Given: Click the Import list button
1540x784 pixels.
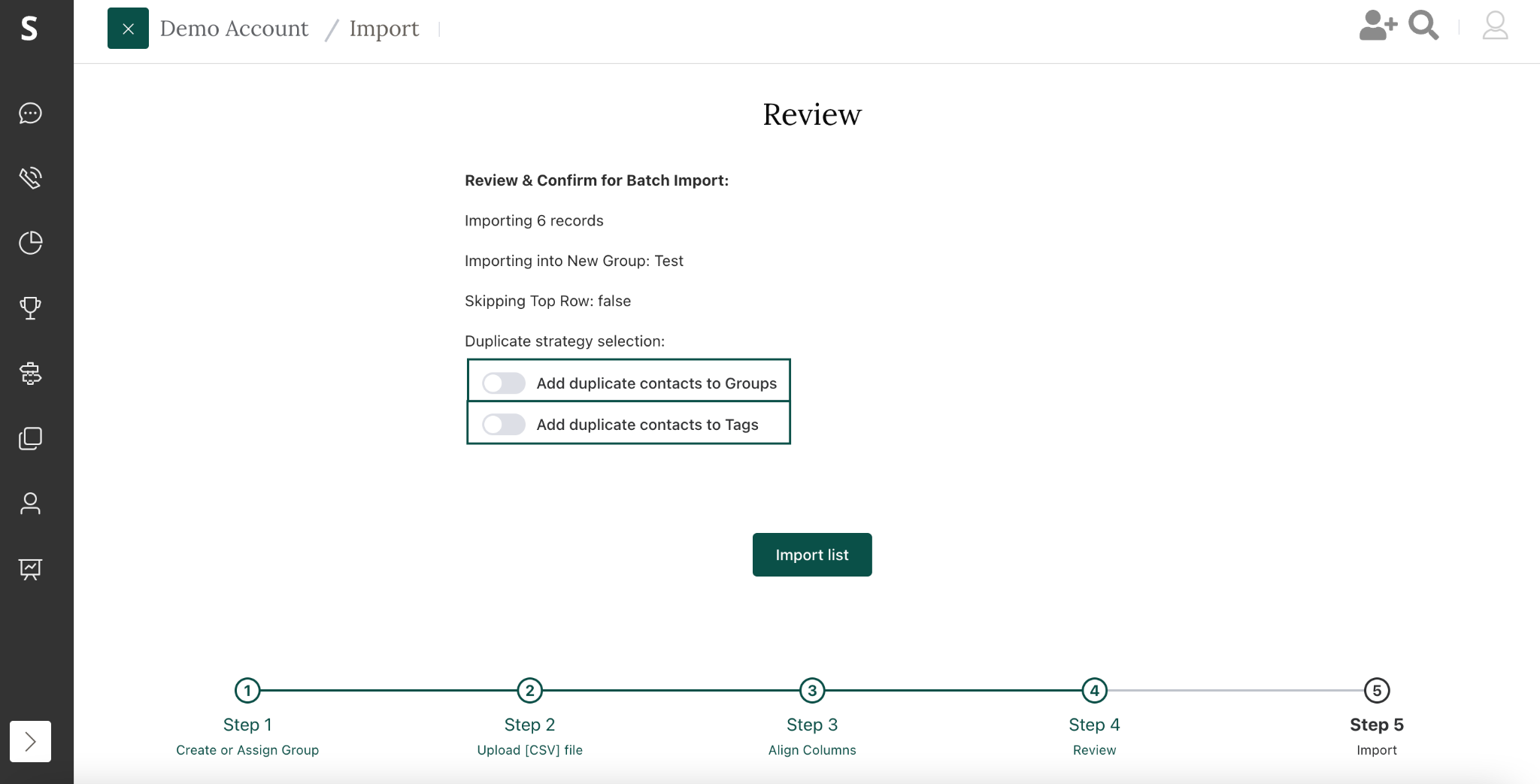Looking at the screenshot, I should pyautogui.click(x=812, y=555).
